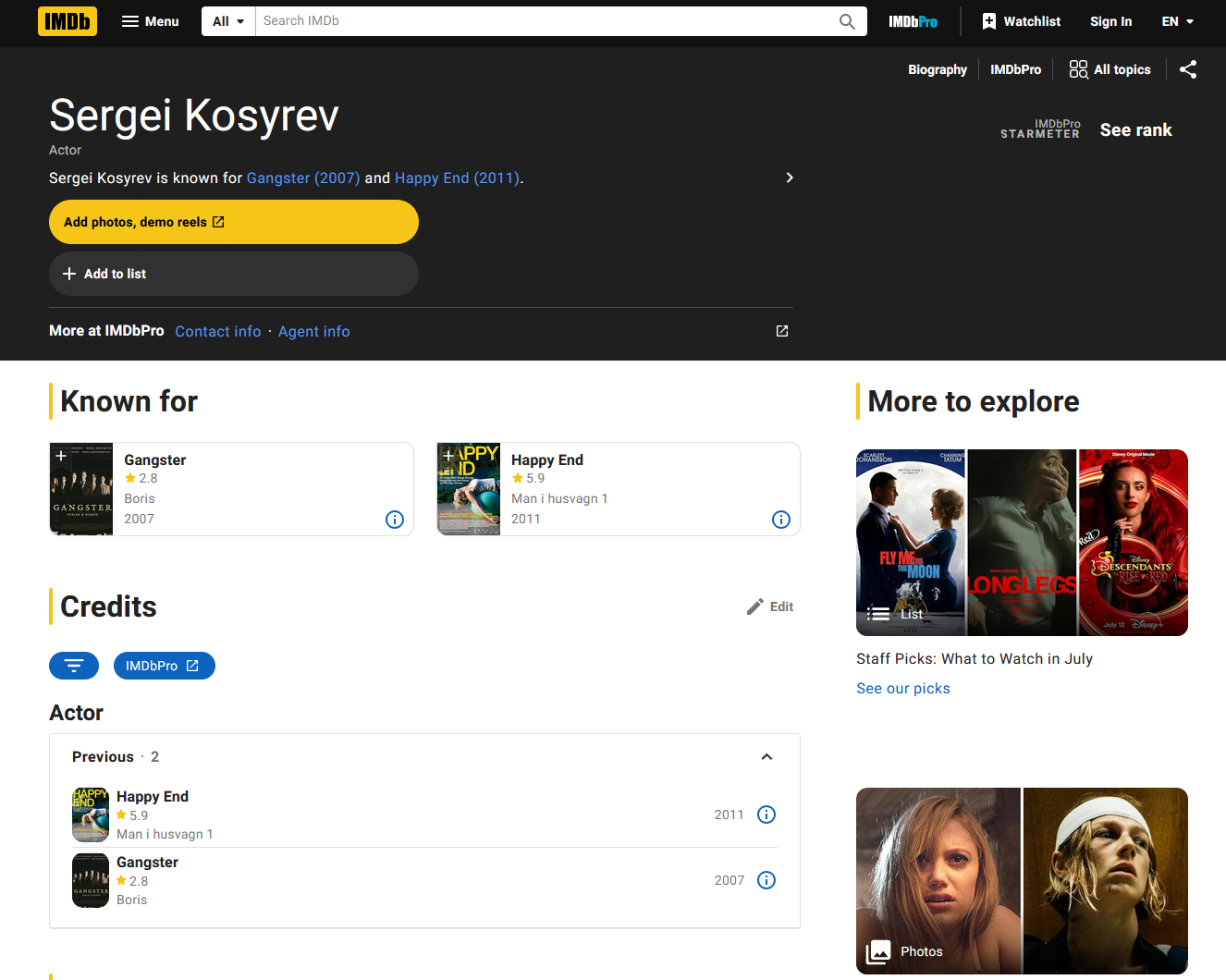Open the Staff Picks list image

[1022, 543]
